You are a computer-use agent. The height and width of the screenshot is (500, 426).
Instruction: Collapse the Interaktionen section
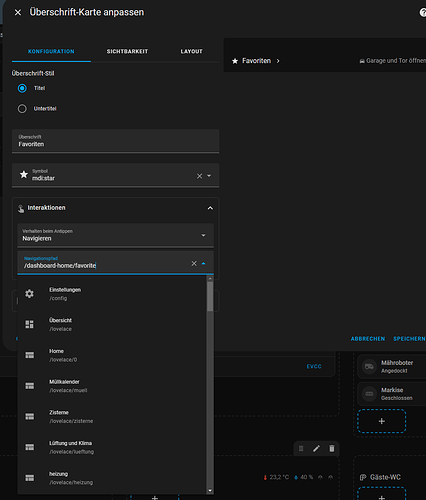pyautogui.click(x=210, y=208)
